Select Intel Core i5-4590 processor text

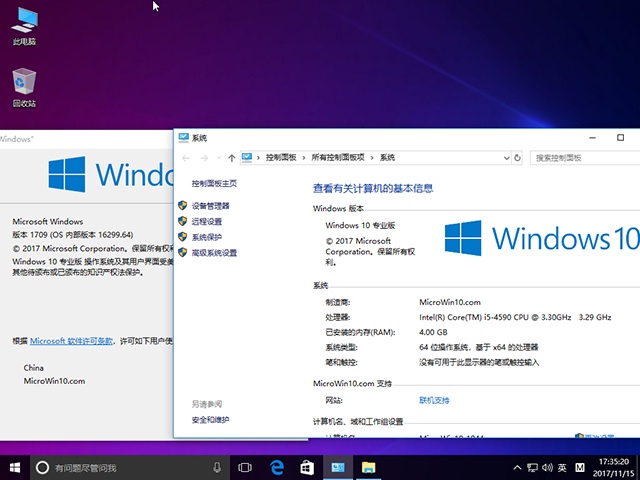click(515, 318)
